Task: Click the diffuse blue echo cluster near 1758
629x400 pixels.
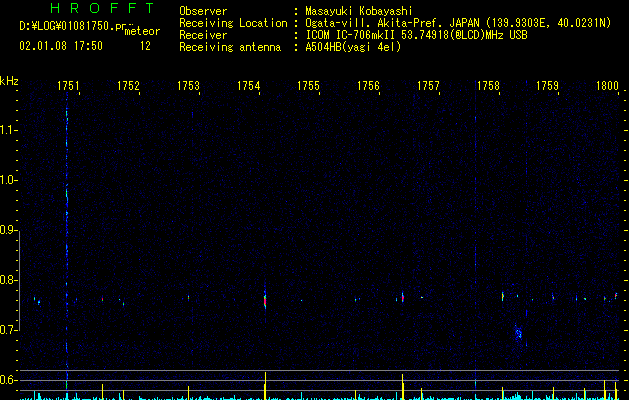Action: click(518, 333)
